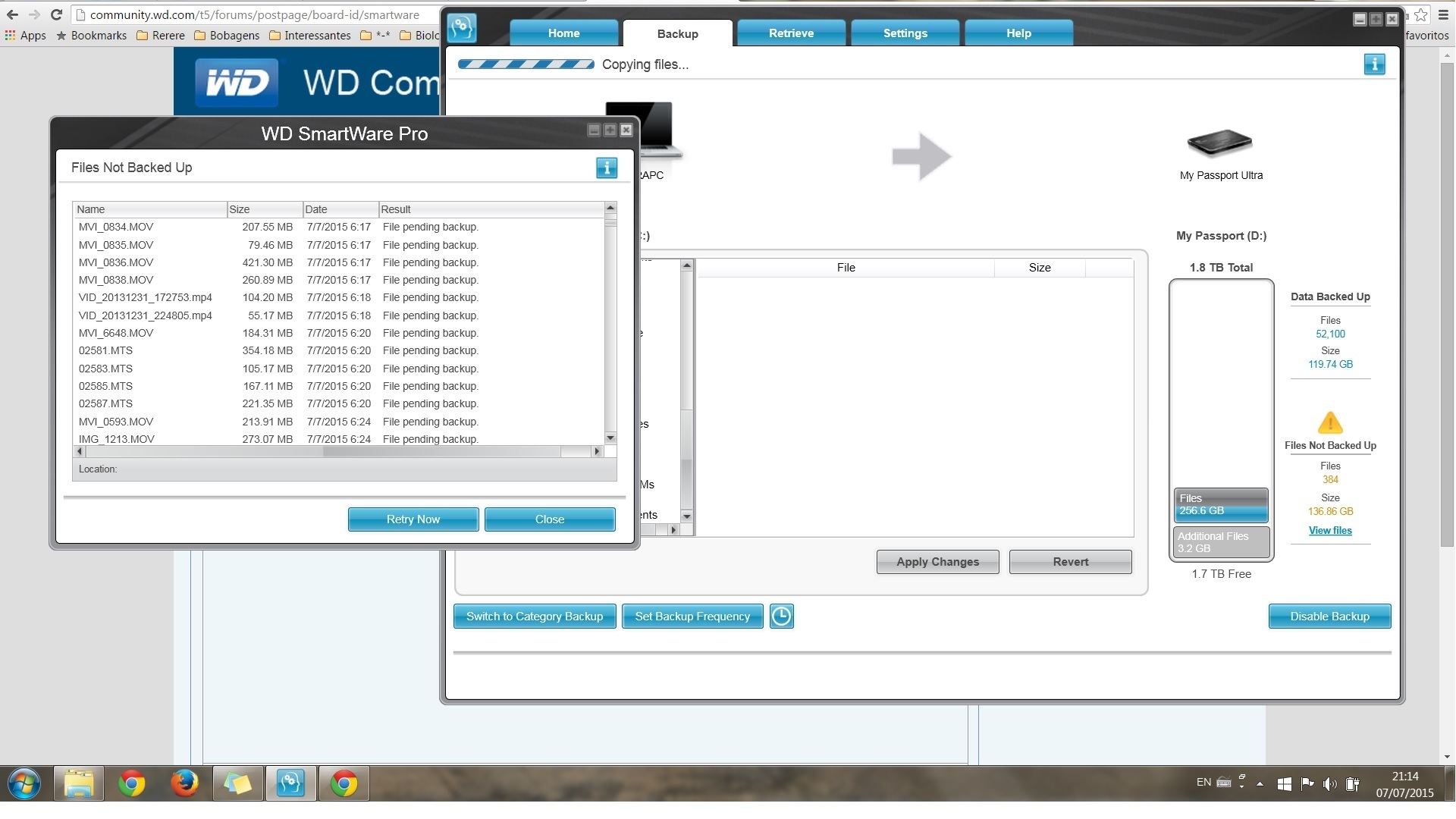
Task: Select MVI_0593.MOV file row
Action: coord(339,422)
